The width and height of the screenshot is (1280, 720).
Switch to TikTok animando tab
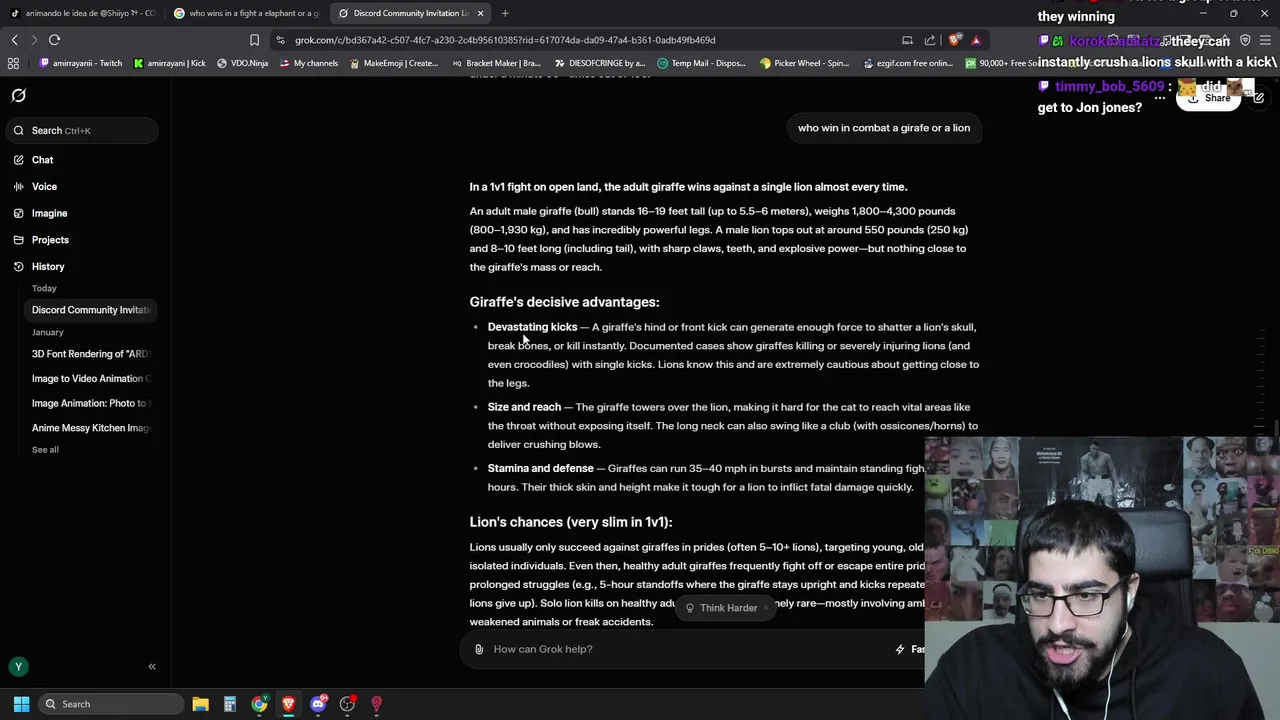[x=84, y=13]
